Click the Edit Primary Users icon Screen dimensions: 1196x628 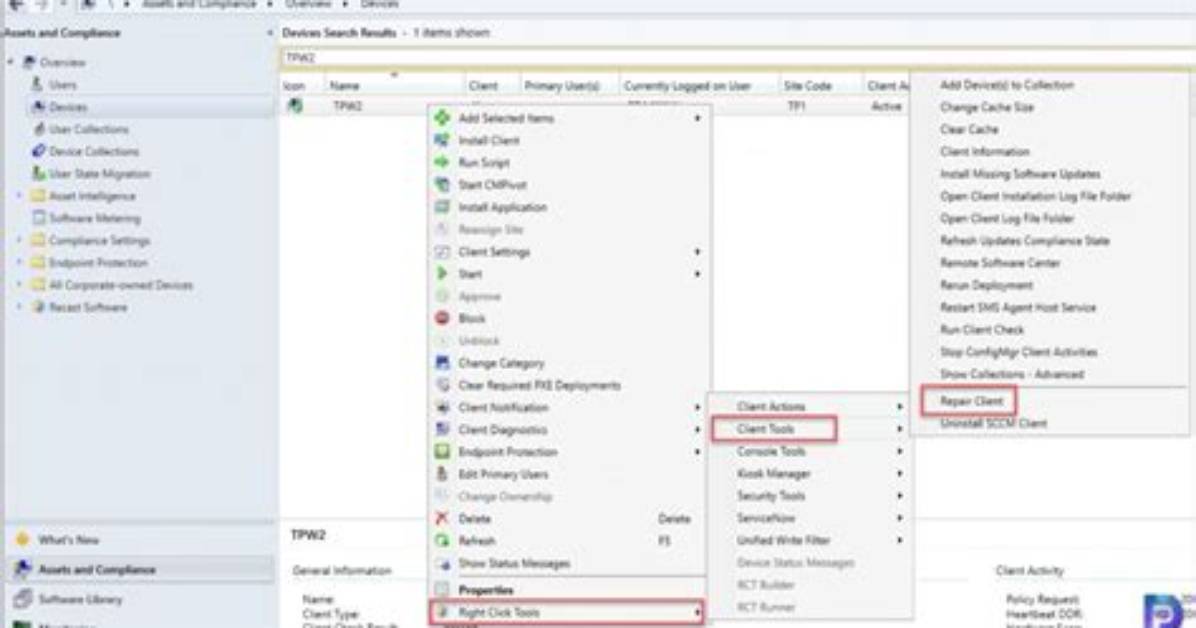pos(442,474)
